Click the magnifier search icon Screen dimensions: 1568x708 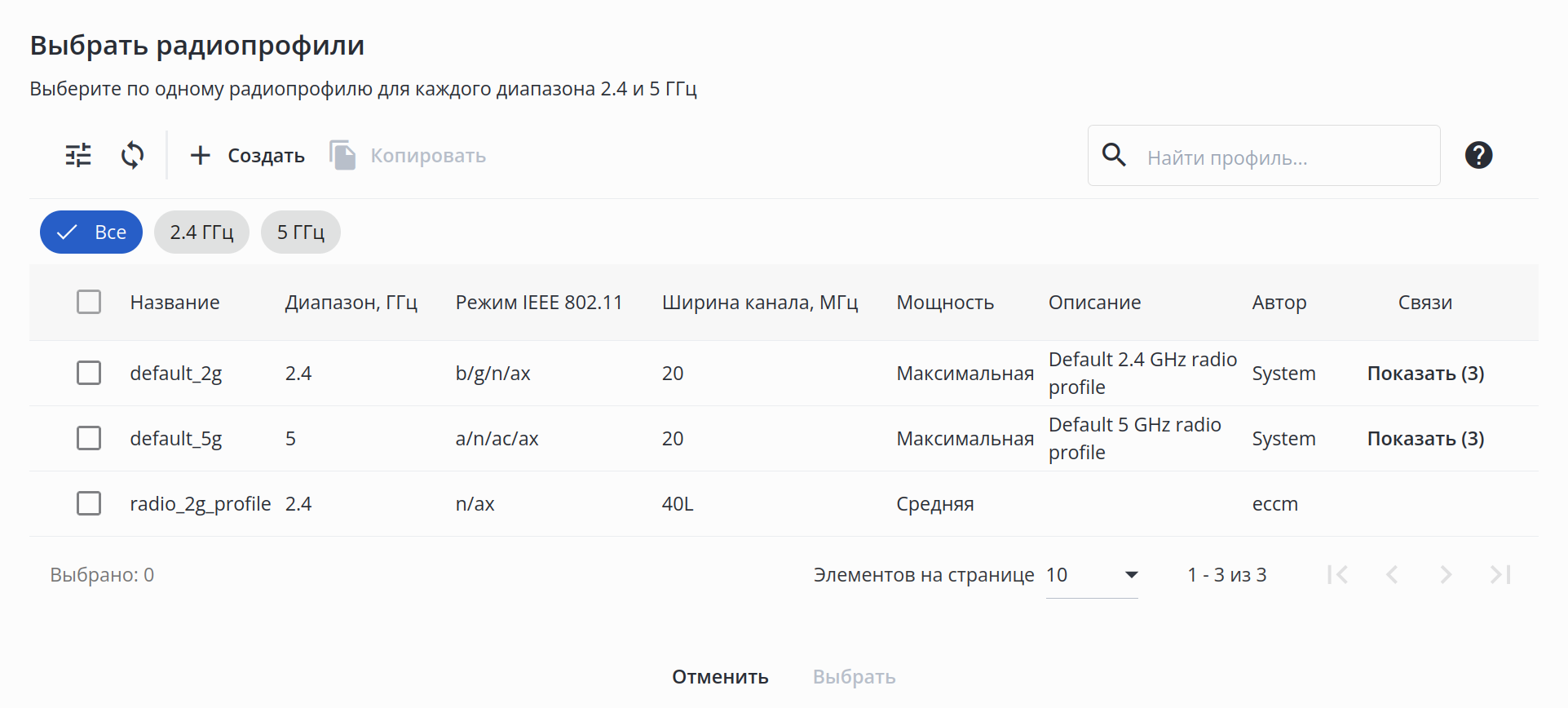(x=1114, y=155)
